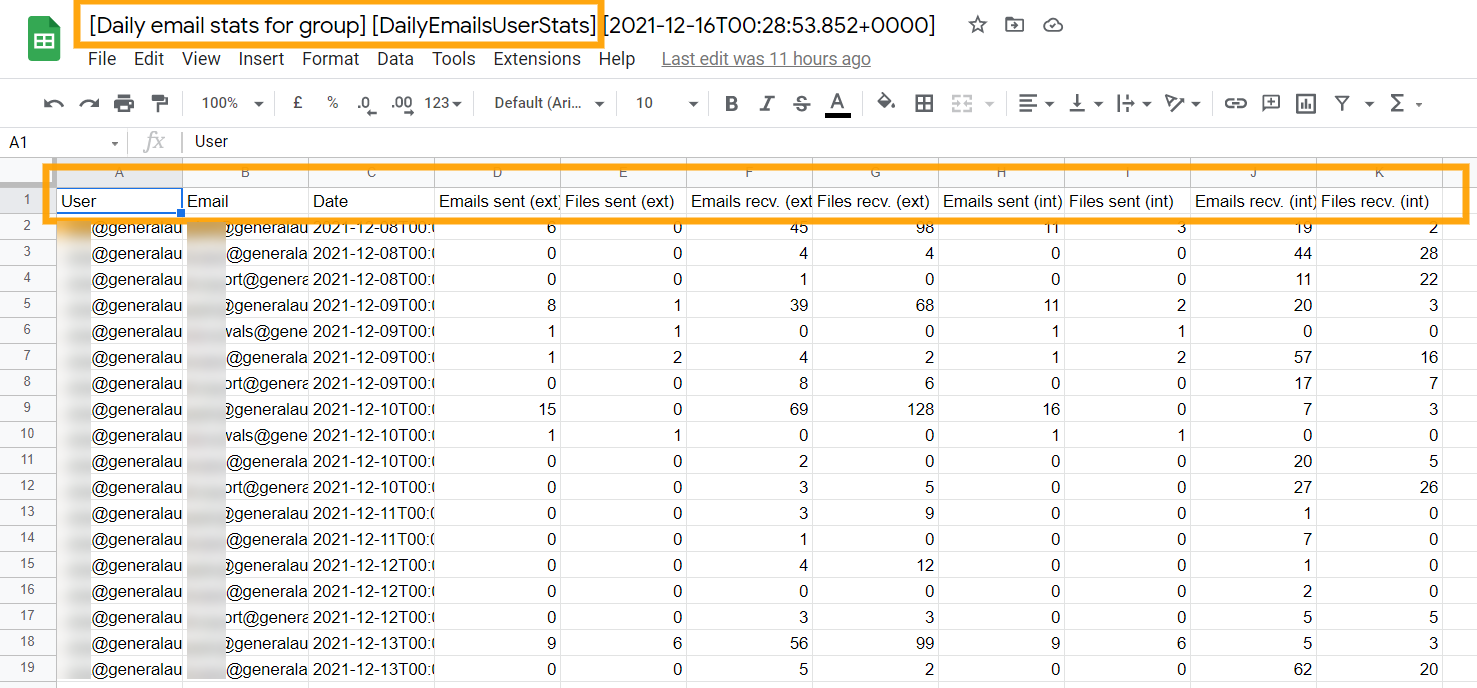Open the Insert menu

[x=261, y=59]
